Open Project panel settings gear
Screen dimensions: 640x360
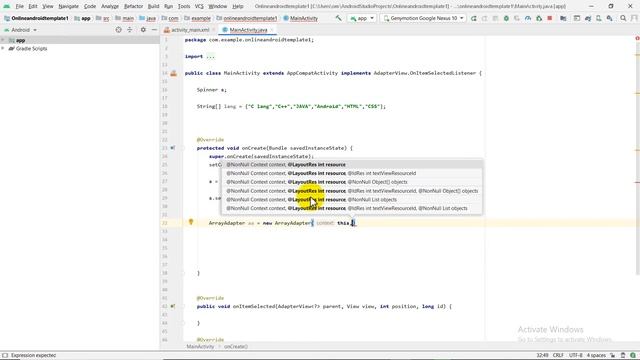click(x=143, y=30)
